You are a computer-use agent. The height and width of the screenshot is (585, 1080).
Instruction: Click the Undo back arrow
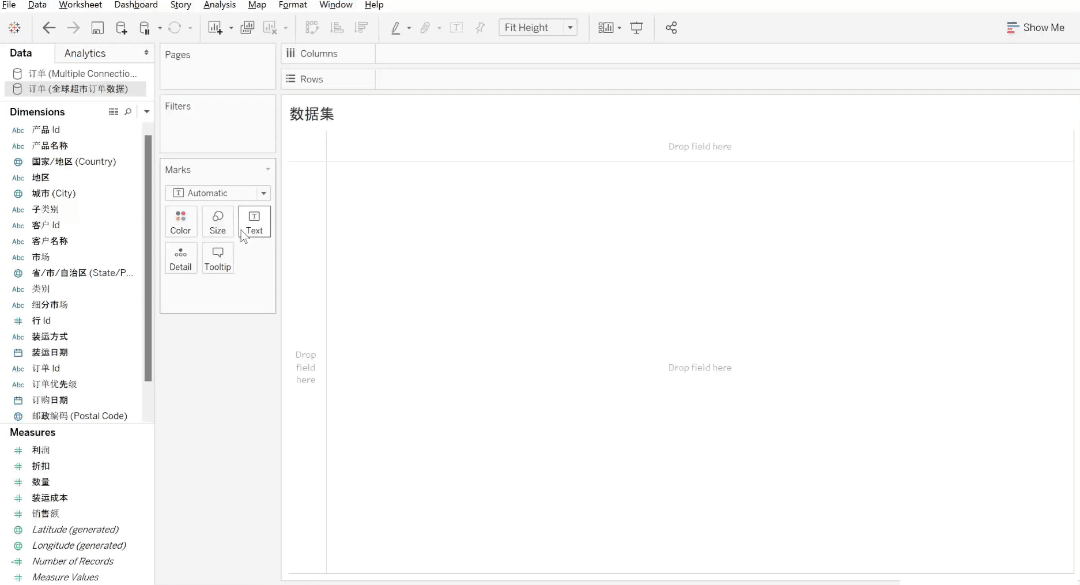point(48,28)
